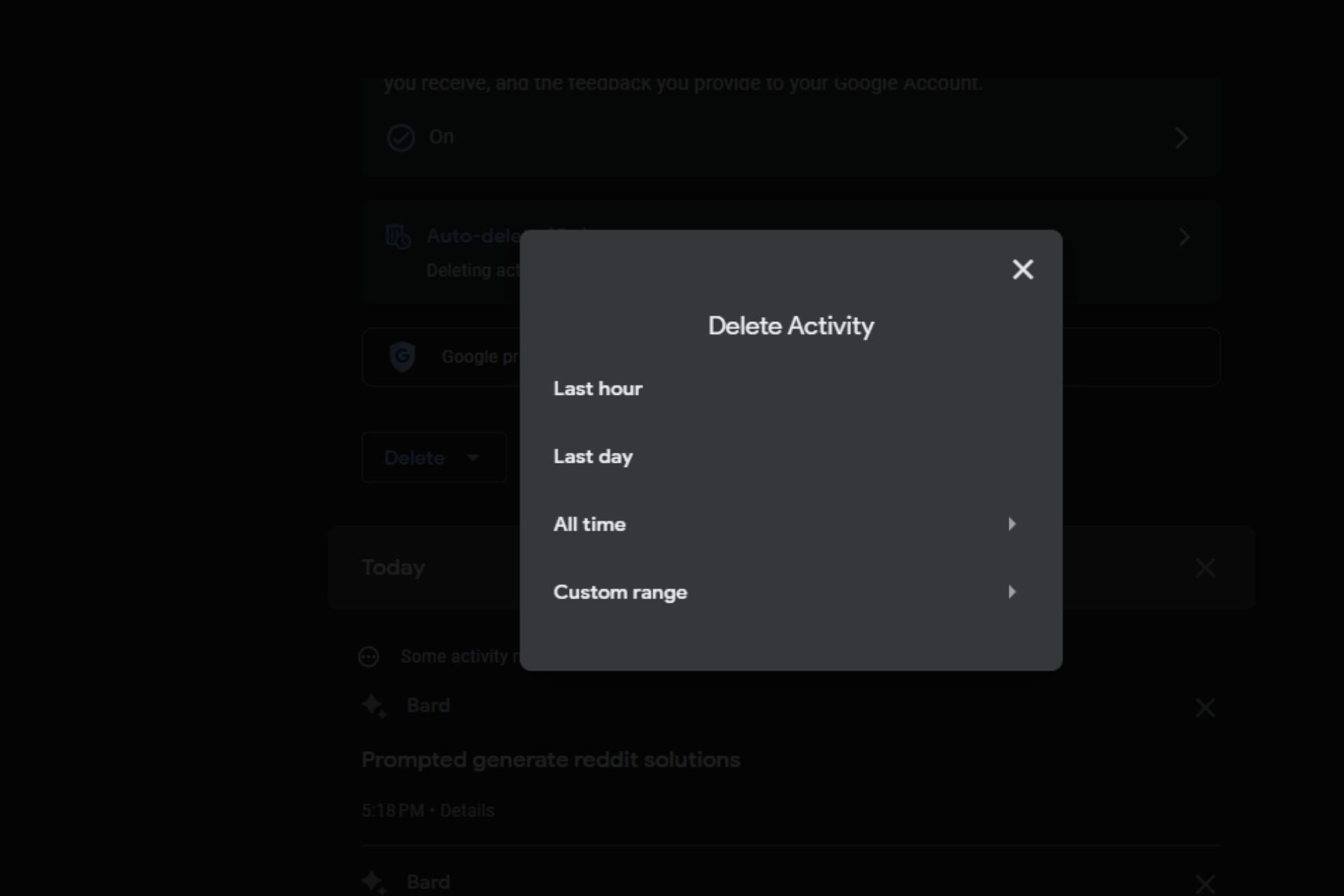Select Custom range deletion option
Image resolution: width=1344 pixels, height=896 pixels.
click(791, 592)
